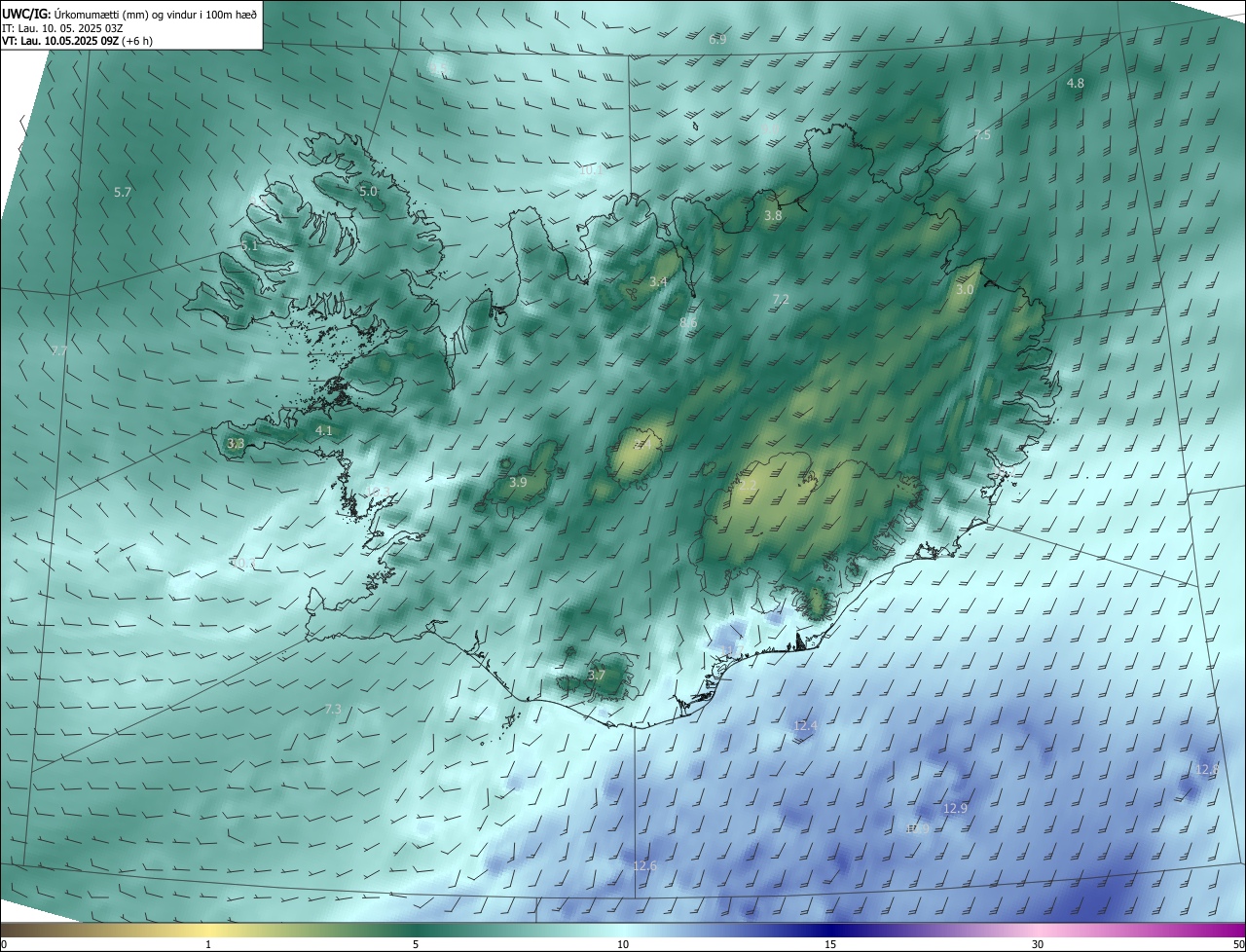Click the 12.9 value label over the sea
1246x952 pixels.
pyautogui.click(x=956, y=809)
